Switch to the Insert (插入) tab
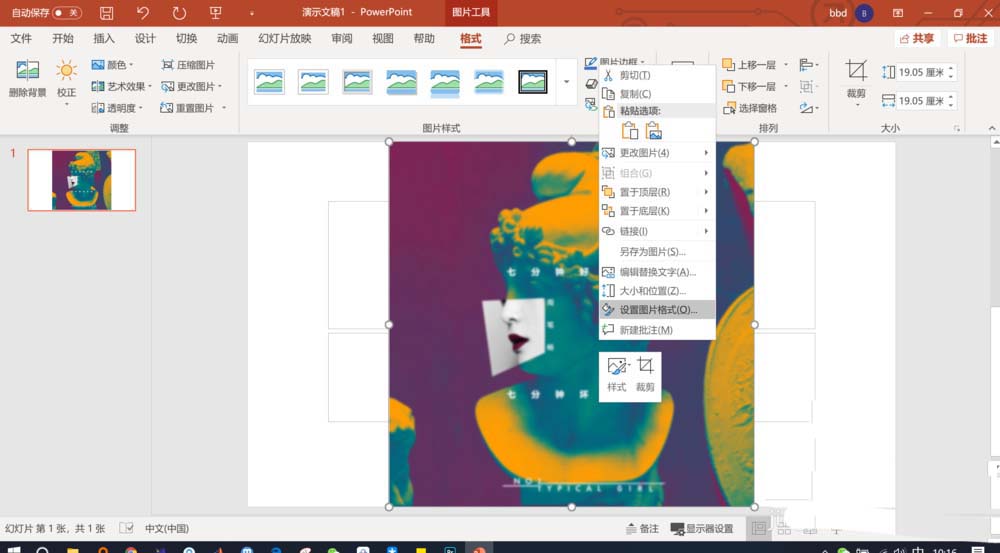The width and height of the screenshot is (1000, 553). tap(104, 38)
